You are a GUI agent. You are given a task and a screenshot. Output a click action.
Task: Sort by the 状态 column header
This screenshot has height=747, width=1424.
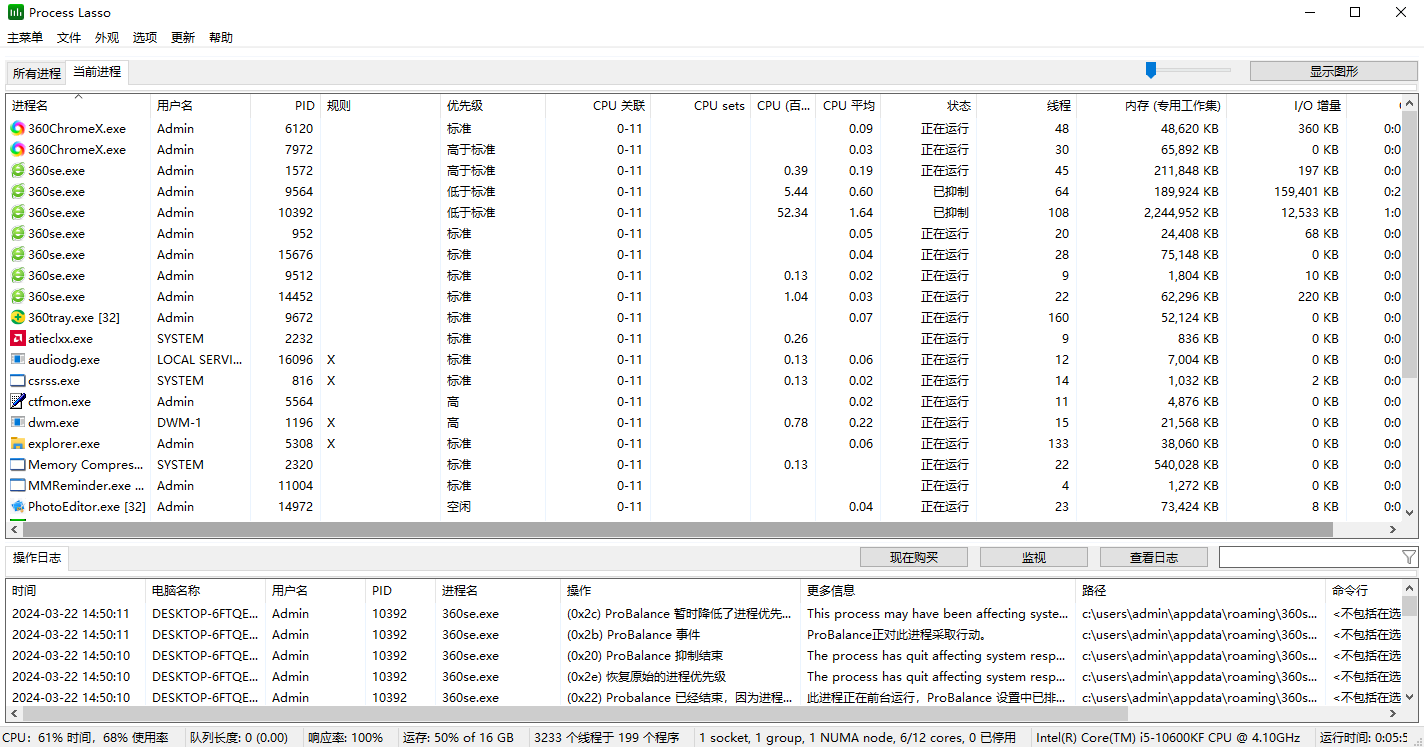tap(928, 105)
